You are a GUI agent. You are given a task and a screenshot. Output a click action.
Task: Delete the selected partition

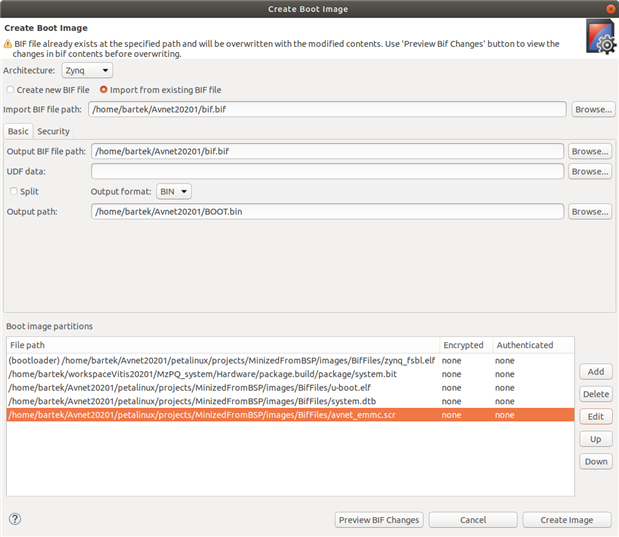tap(596, 394)
